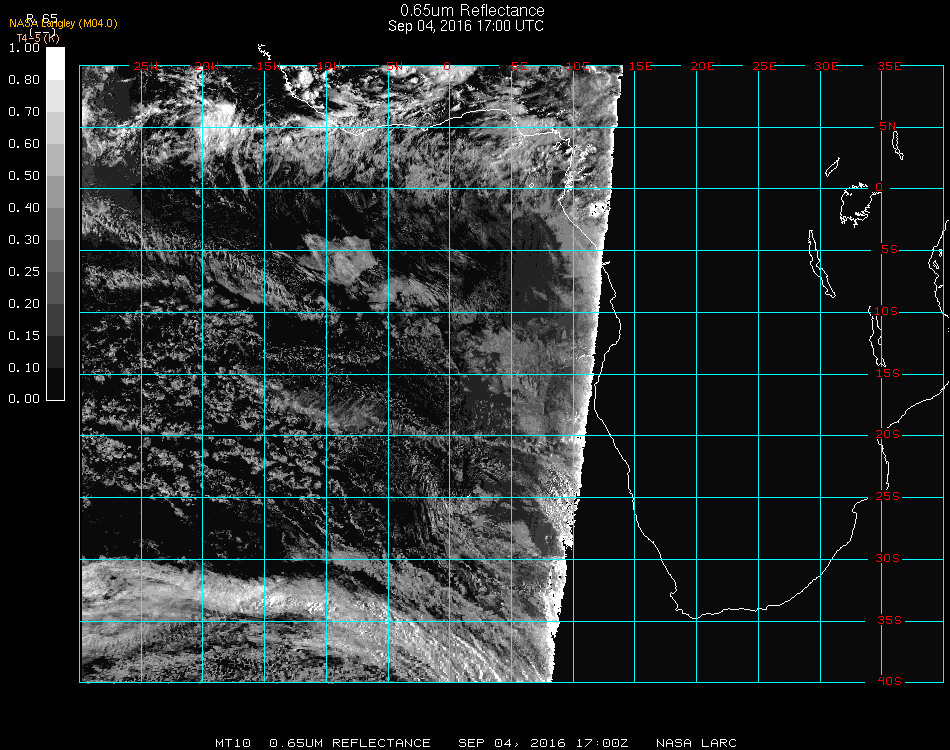Select the 0.80 color bar value
This screenshot has width=950, height=750.
click(x=24, y=79)
